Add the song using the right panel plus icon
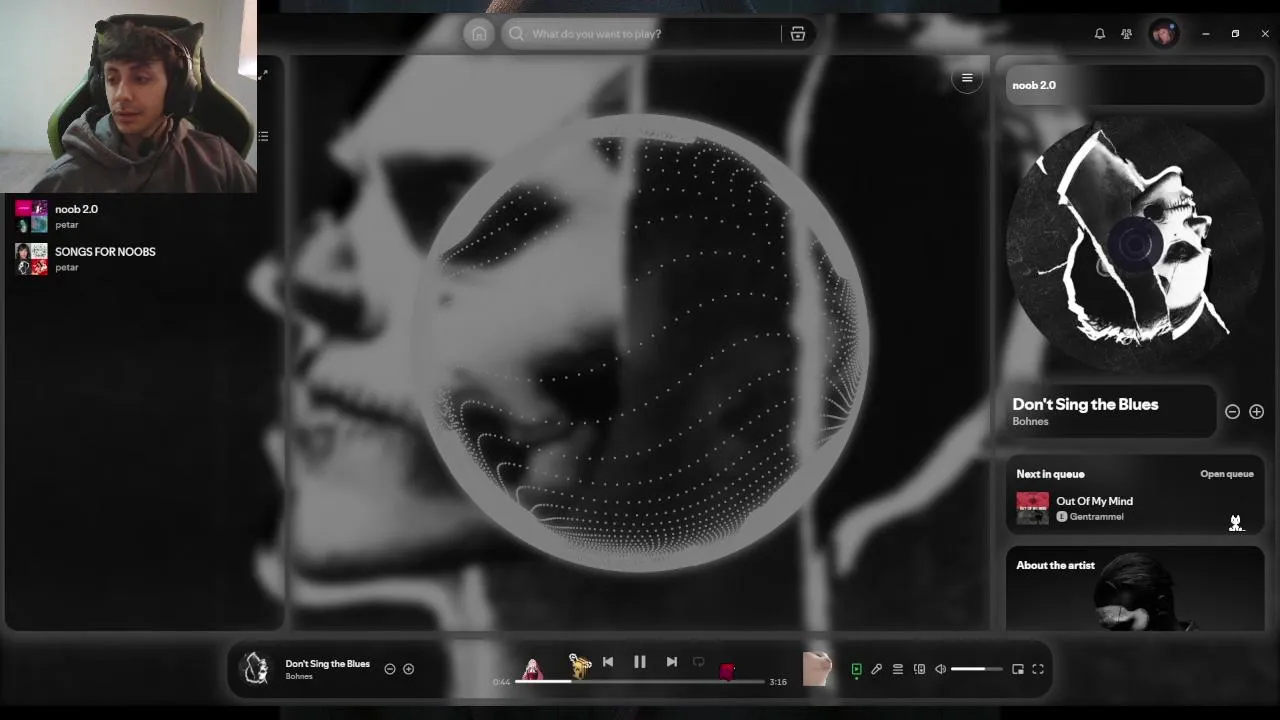This screenshot has height=720, width=1280. click(x=1256, y=412)
